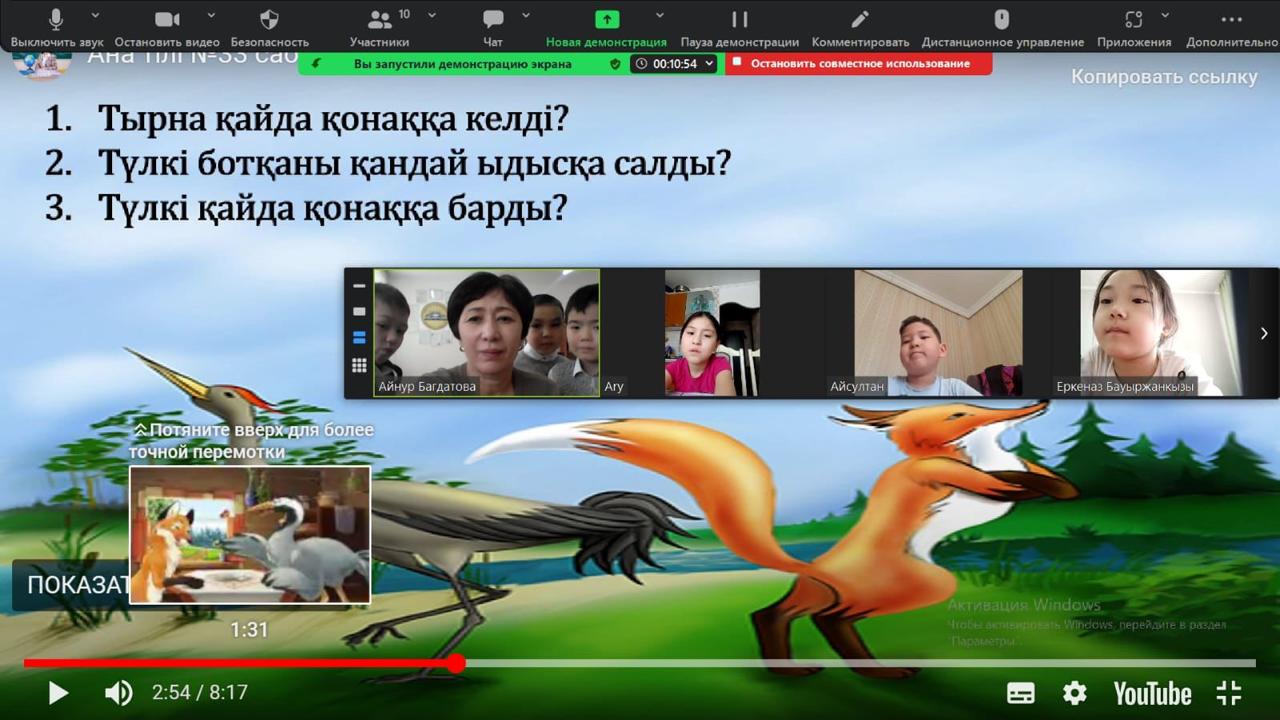Show next participants with the right arrow
This screenshot has height=720, width=1280.
pyautogui.click(x=1264, y=333)
